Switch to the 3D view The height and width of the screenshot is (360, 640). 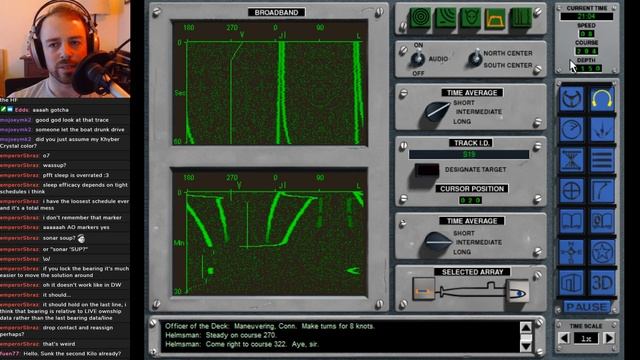click(602, 283)
